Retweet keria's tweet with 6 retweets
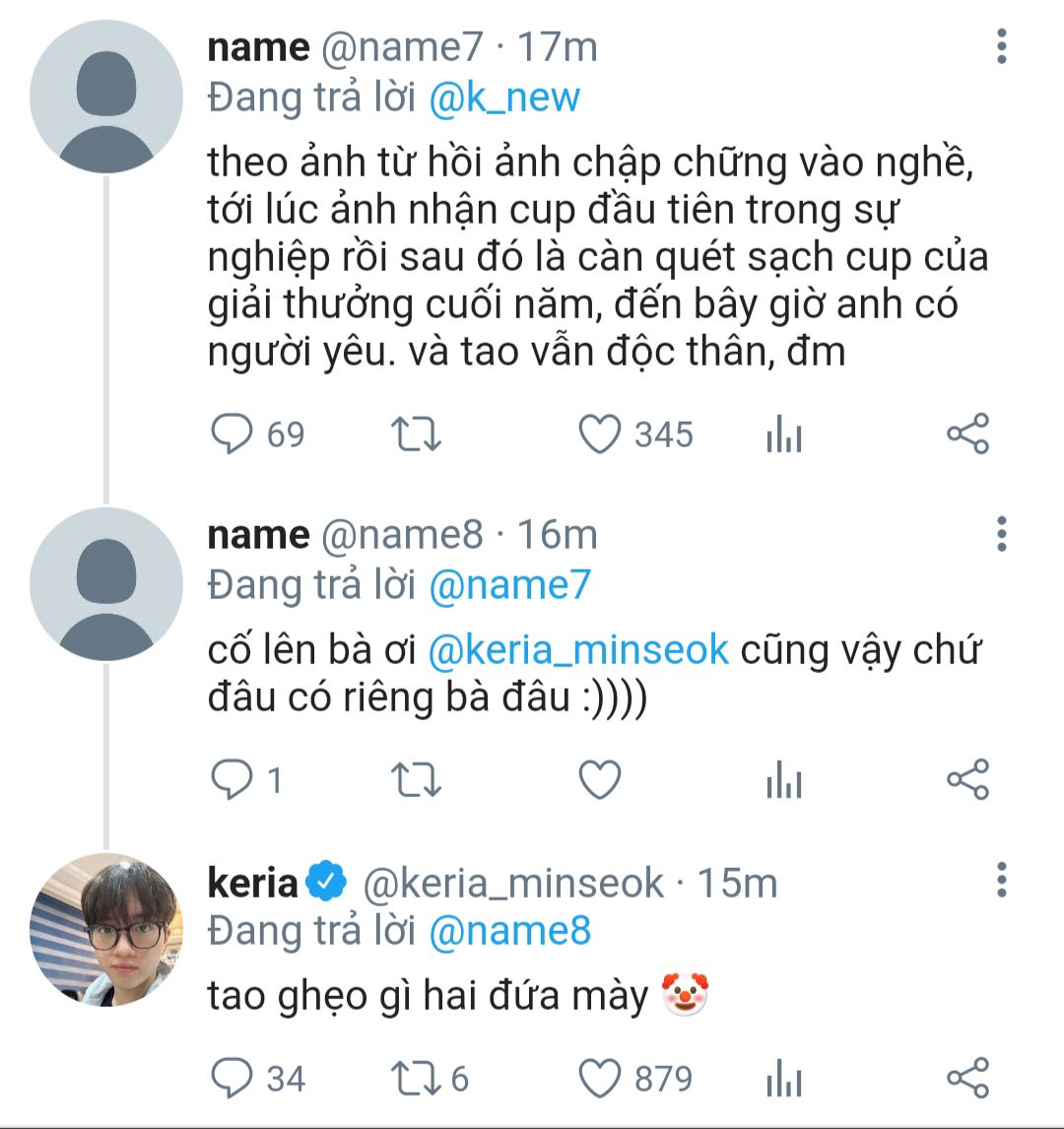 point(417,1079)
